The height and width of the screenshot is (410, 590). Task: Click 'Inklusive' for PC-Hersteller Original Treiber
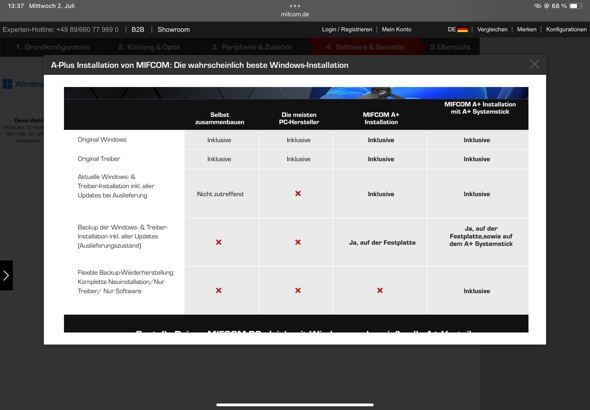click(x=298, y=159)
